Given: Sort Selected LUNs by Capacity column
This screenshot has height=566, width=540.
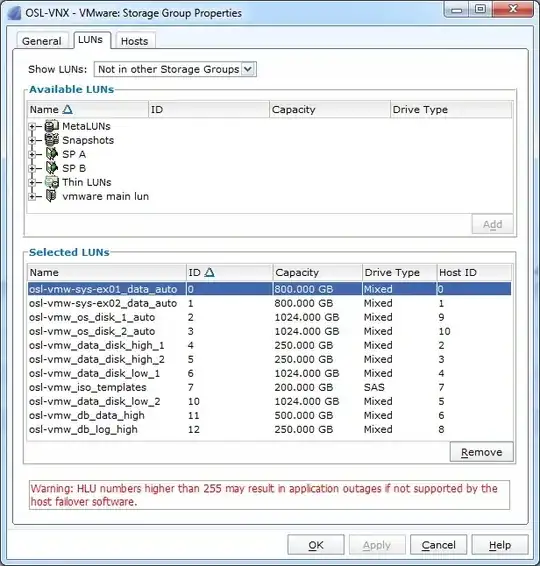Looking at the screenshot, I should tap(317, 272).
